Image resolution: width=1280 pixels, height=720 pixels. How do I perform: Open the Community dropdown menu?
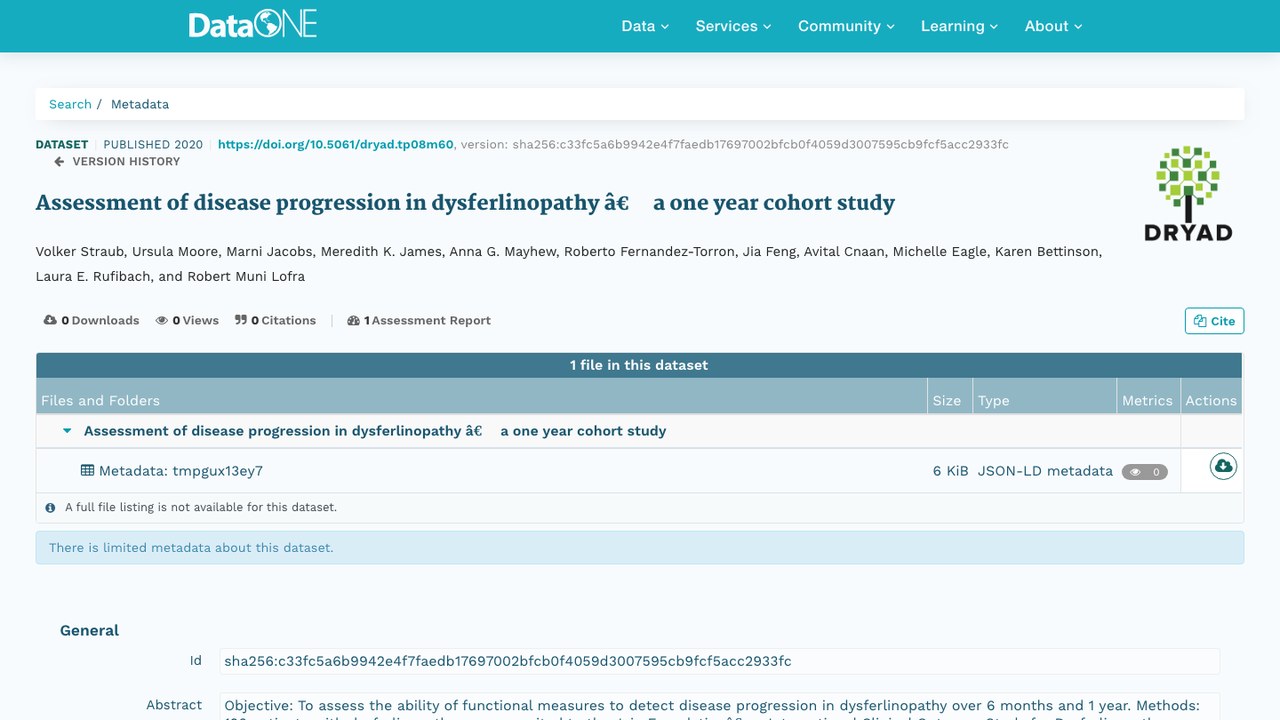pyautogui.click(x=846, y=26)
